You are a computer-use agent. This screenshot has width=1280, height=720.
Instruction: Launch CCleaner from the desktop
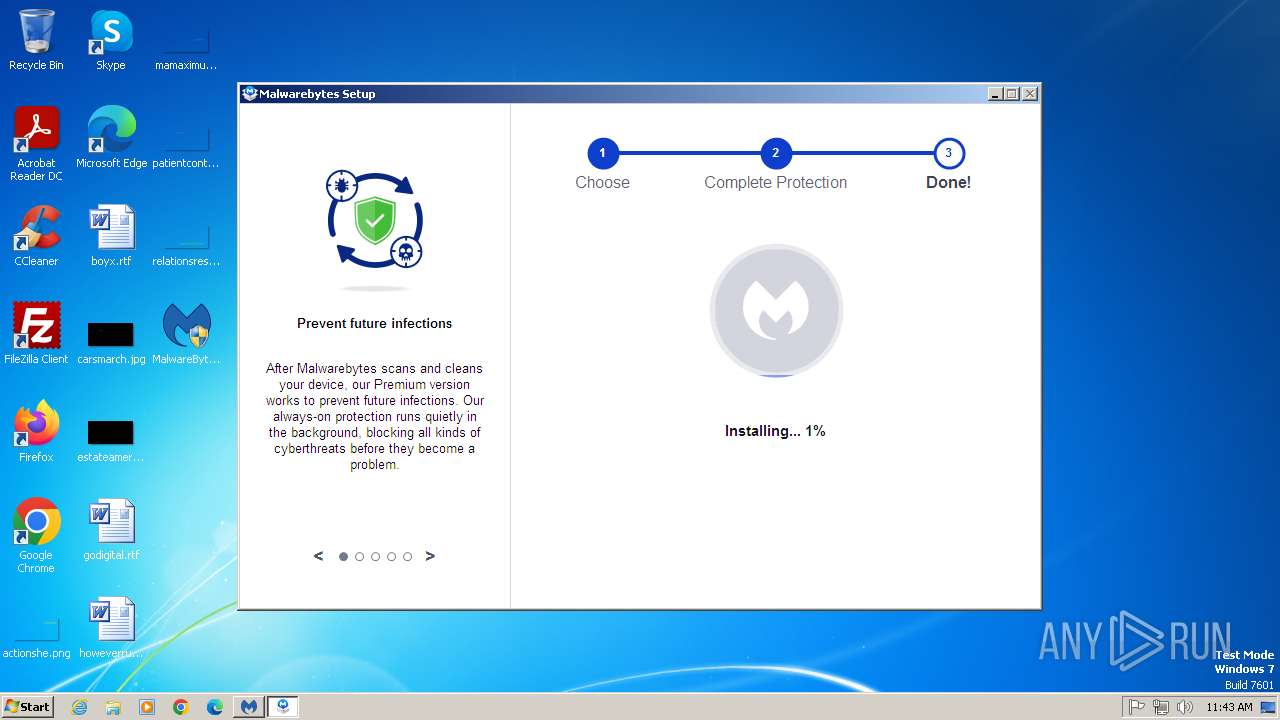[x=36, y=236]
